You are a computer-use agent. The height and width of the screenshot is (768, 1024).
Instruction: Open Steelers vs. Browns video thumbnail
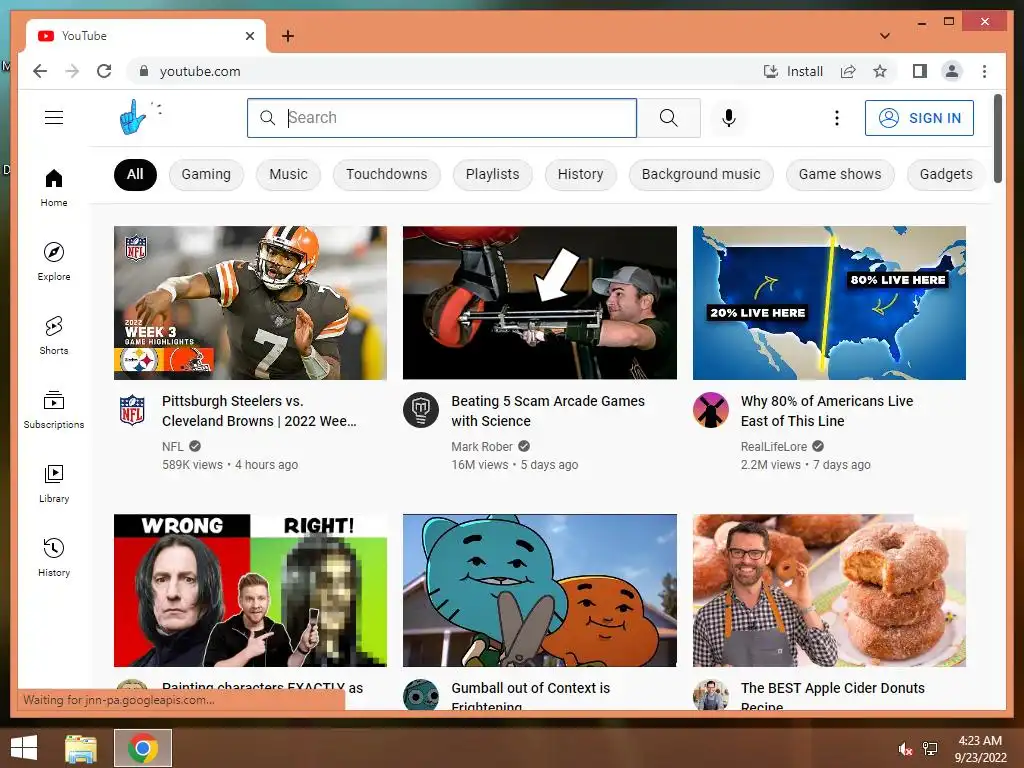click(250, 302)
